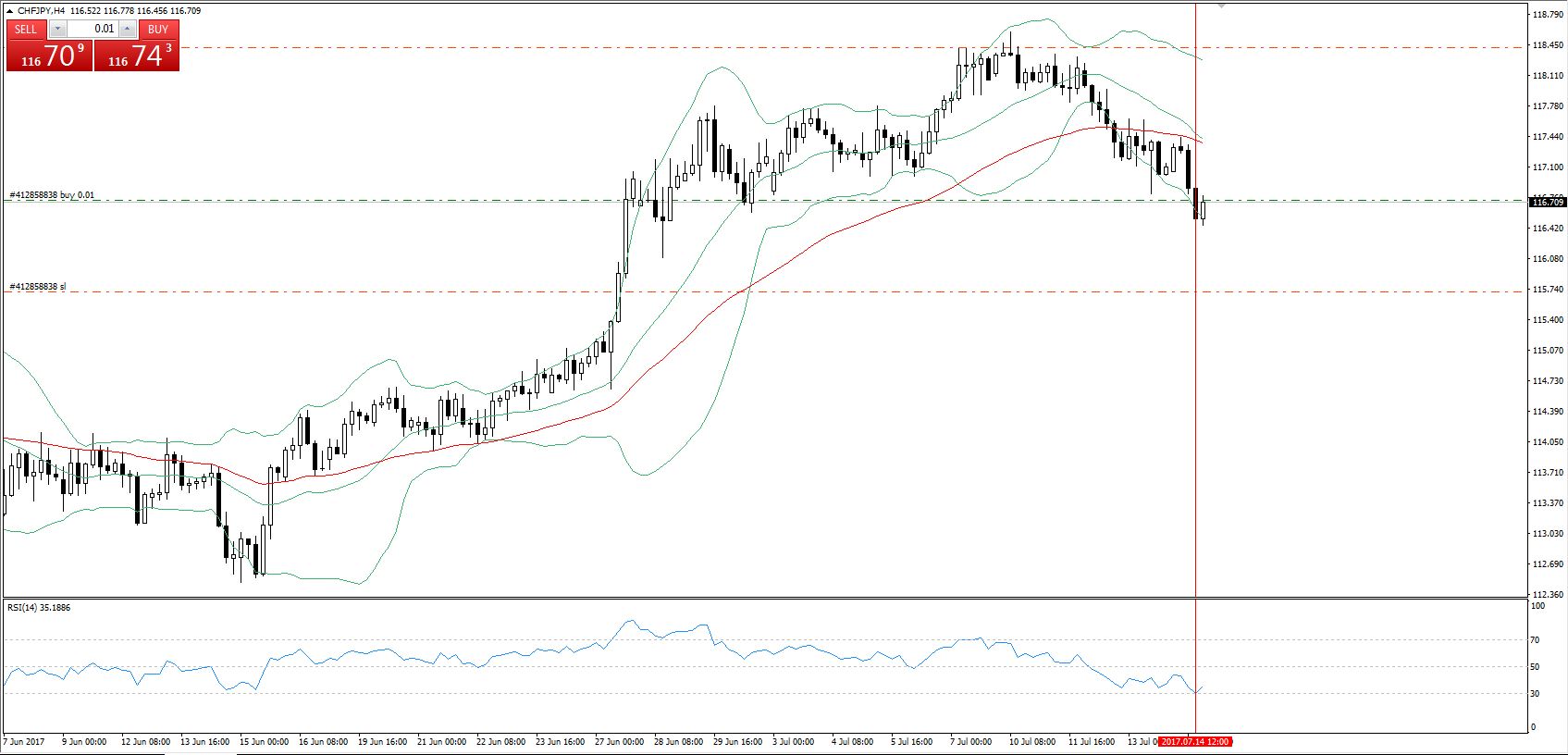Click the 116.522 open price in header
This screenshot has width=1568, height=755.
click(x=85, y=11)
